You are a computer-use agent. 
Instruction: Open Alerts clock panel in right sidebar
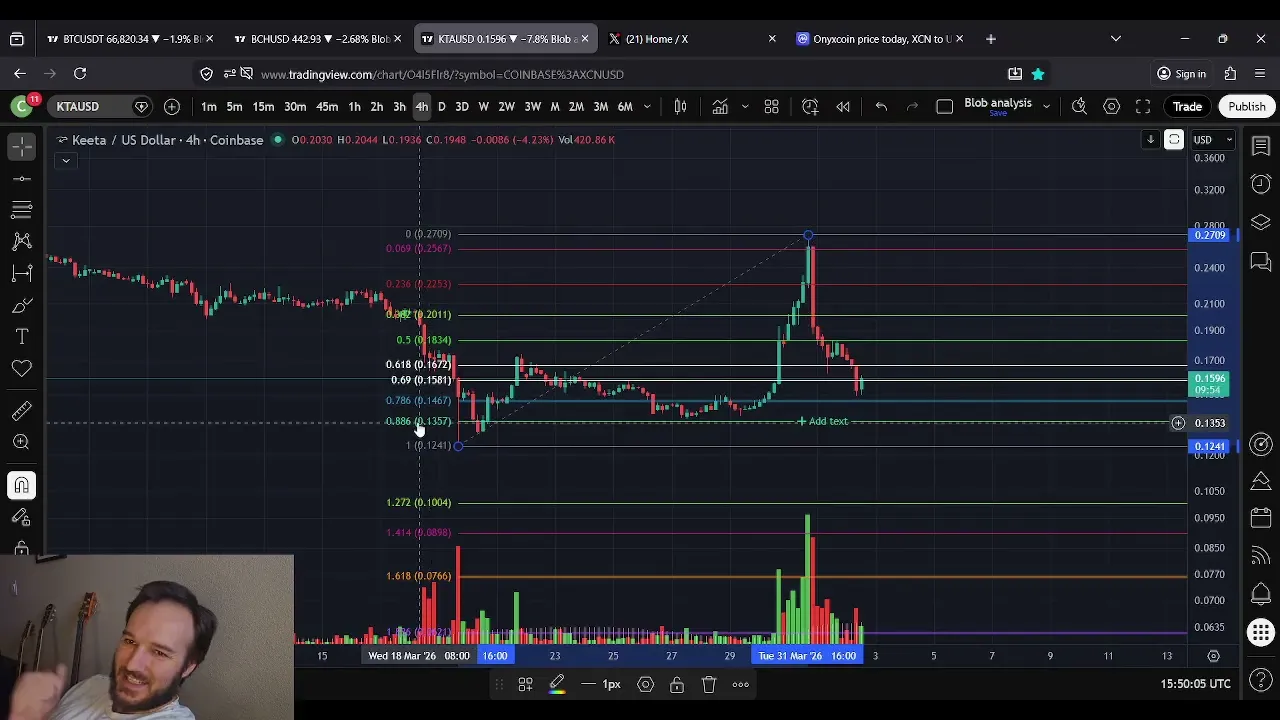tap(1261, 184)
